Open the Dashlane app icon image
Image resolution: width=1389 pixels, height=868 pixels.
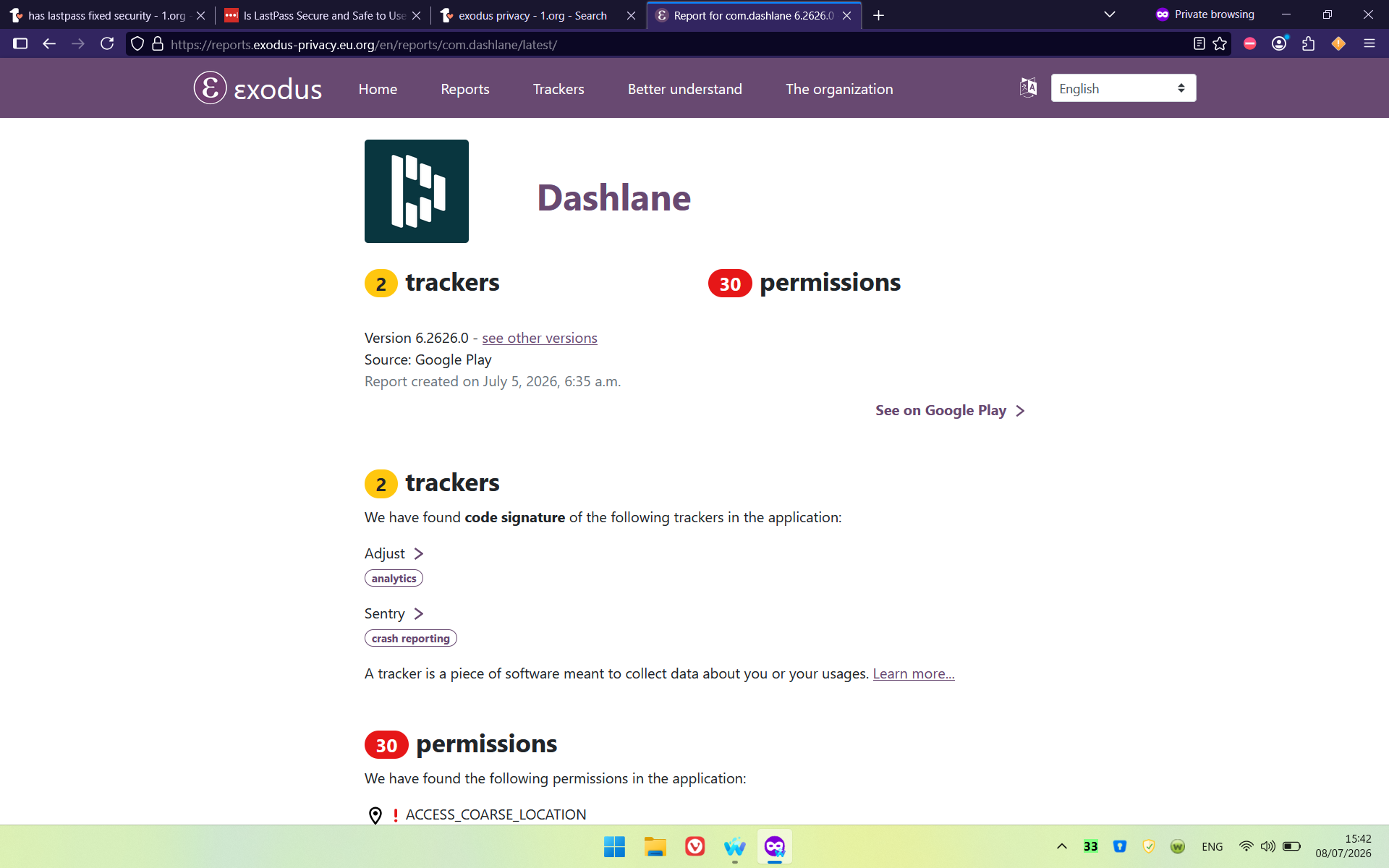pos(417,191)
